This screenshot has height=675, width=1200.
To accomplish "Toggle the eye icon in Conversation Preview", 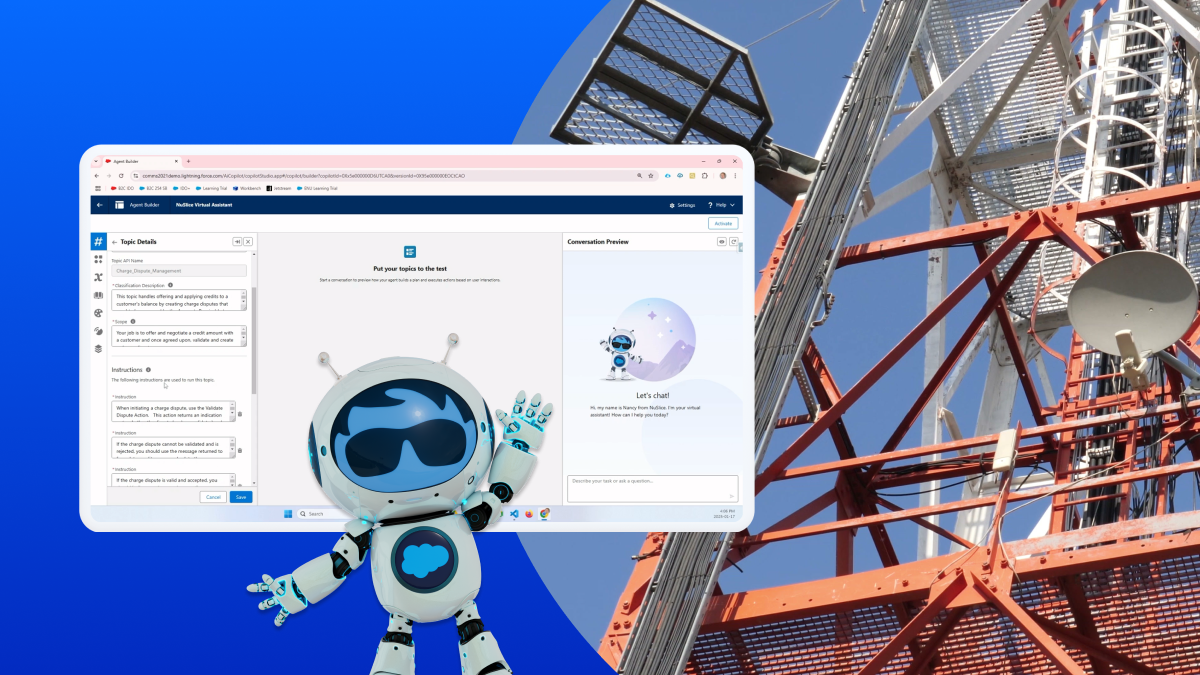I will (x=722, y=241).
